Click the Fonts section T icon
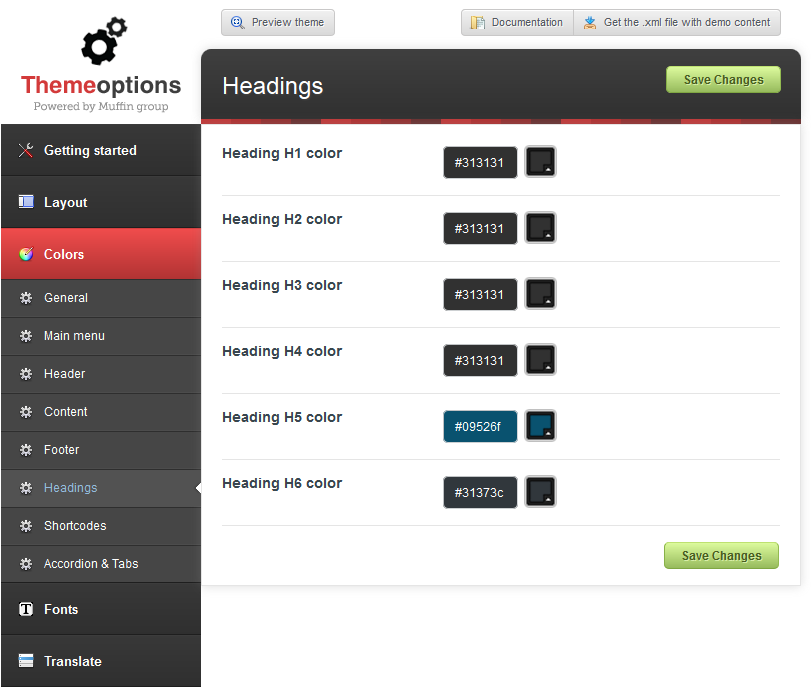The image size is (811, 695). (26, 609)
